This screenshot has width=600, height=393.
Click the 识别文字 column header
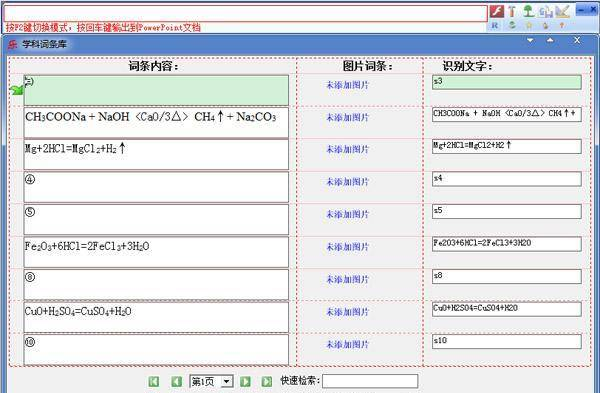pos(468,66)
